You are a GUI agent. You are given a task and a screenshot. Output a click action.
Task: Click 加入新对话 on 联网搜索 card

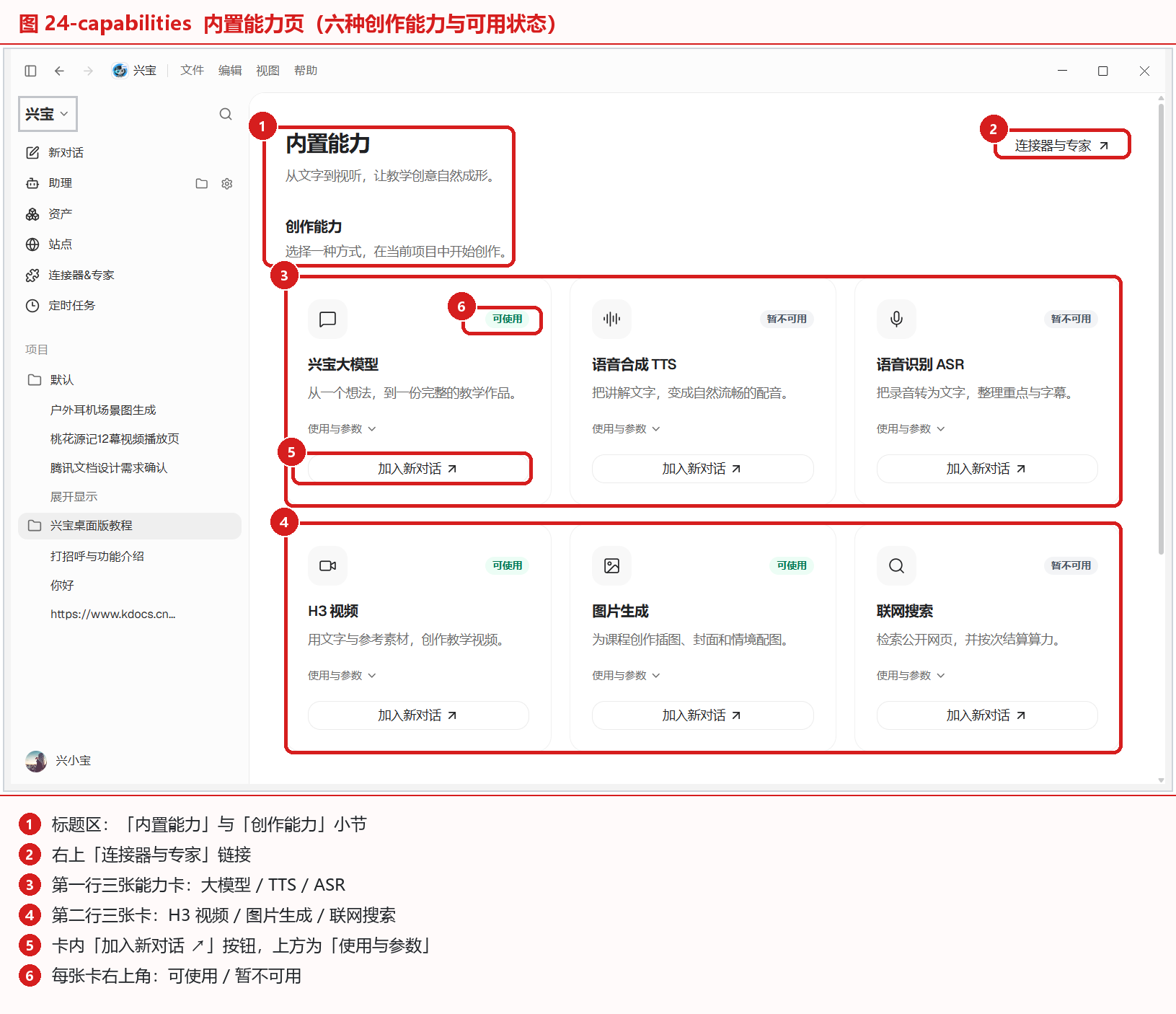point(987,715)
